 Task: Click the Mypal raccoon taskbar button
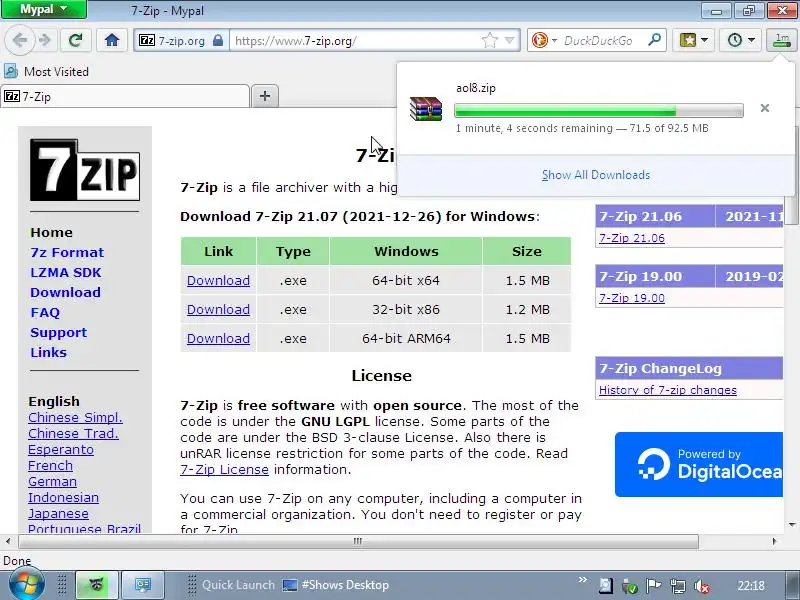[x=97, y=585]
